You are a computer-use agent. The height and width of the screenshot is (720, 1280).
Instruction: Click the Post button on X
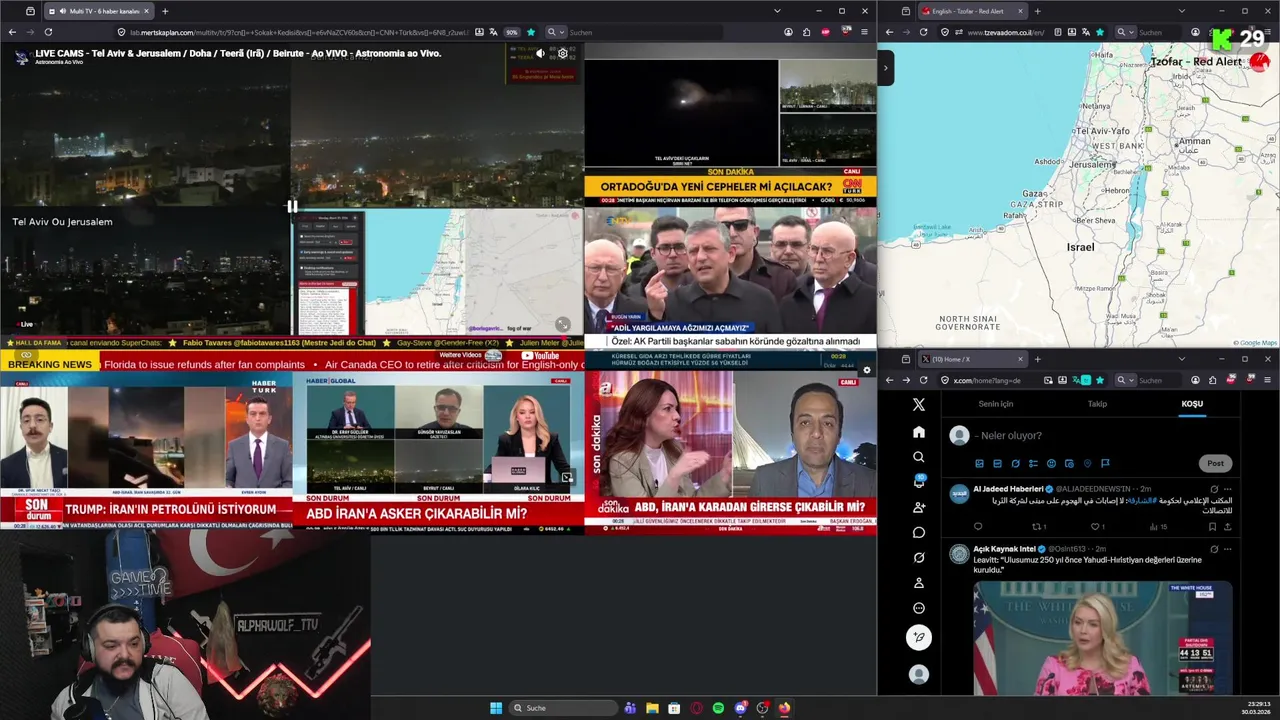pos(1215,463)
